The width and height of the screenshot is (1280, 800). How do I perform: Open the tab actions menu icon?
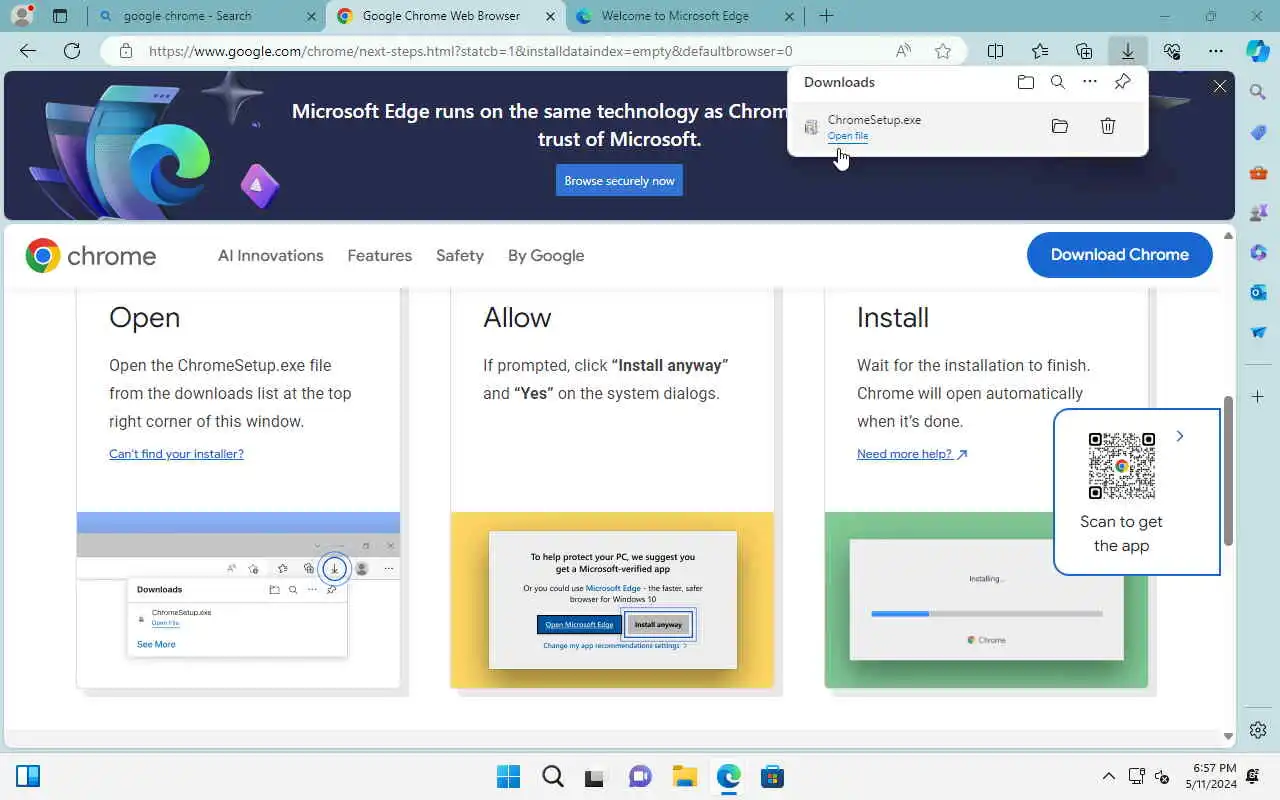[60, 16]
